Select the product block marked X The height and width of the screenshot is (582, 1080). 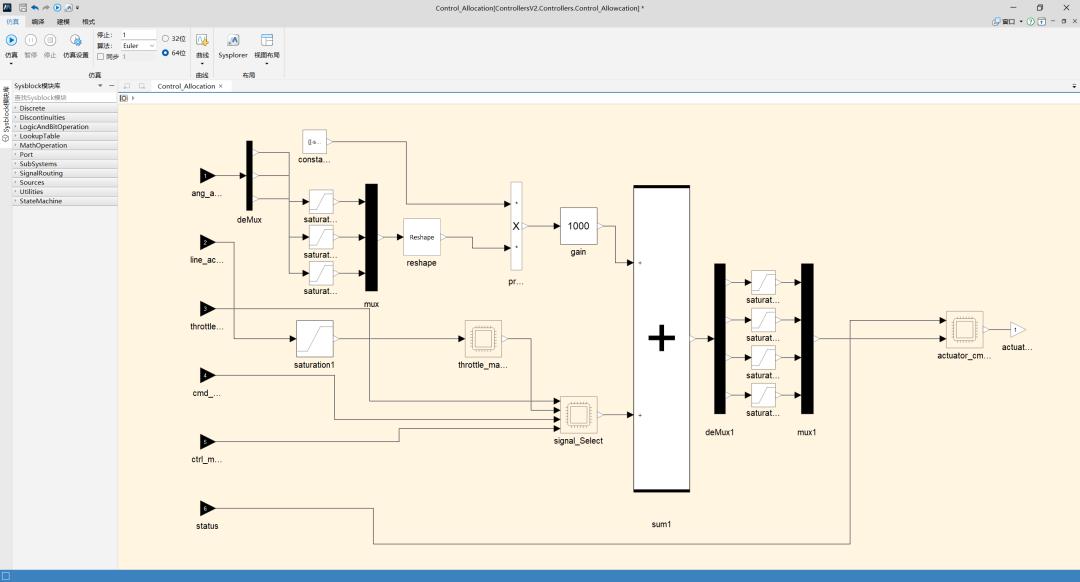[516, 226]
